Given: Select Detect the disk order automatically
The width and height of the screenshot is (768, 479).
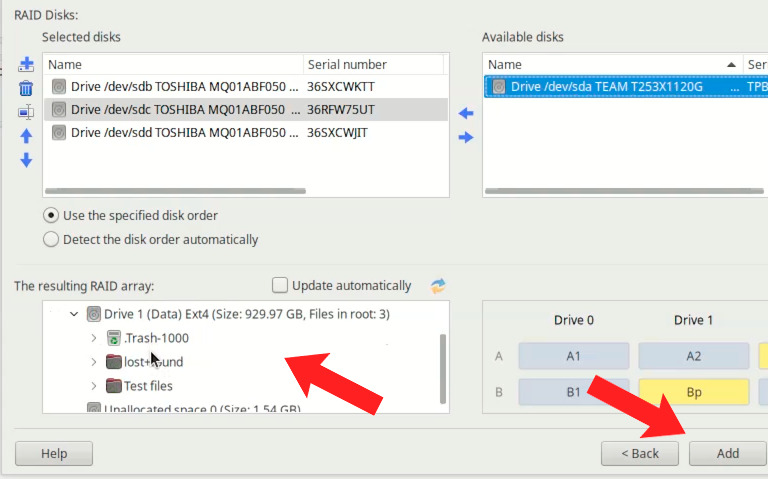Looking at the screenshot, I should click(51, 240).
